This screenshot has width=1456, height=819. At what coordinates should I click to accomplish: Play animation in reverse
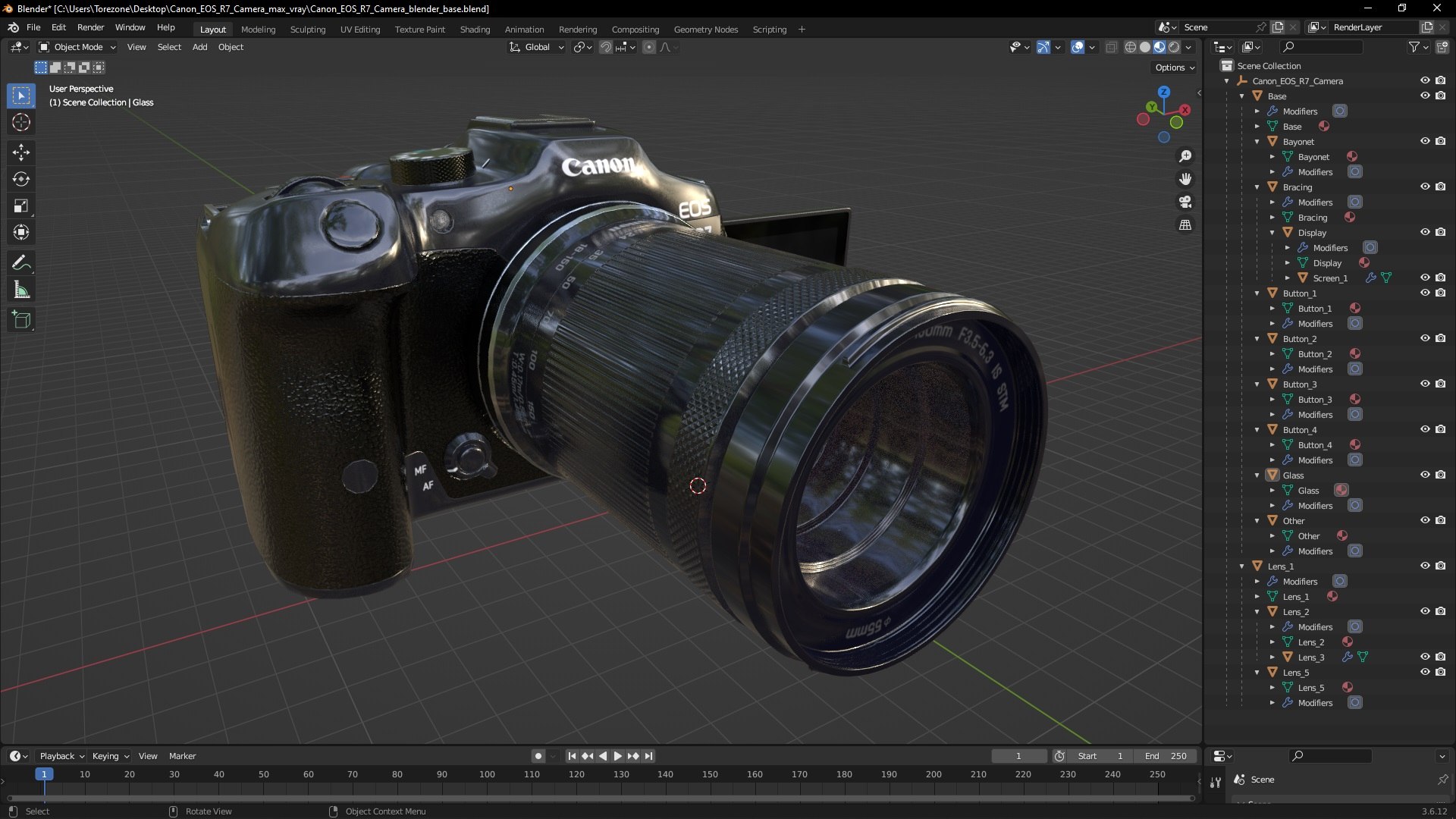(x=603, y=756)
